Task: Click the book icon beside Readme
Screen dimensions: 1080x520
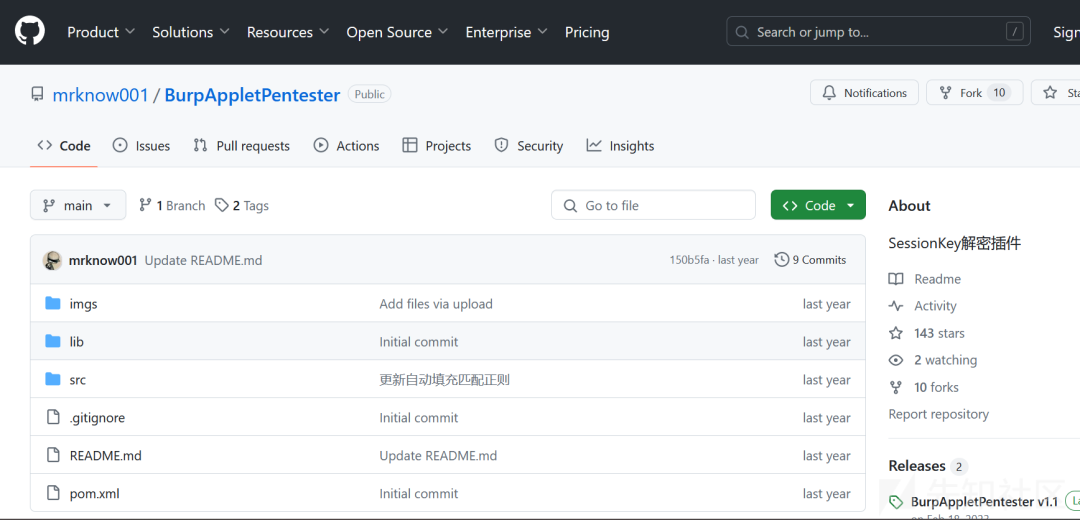Action: point(896,279)
